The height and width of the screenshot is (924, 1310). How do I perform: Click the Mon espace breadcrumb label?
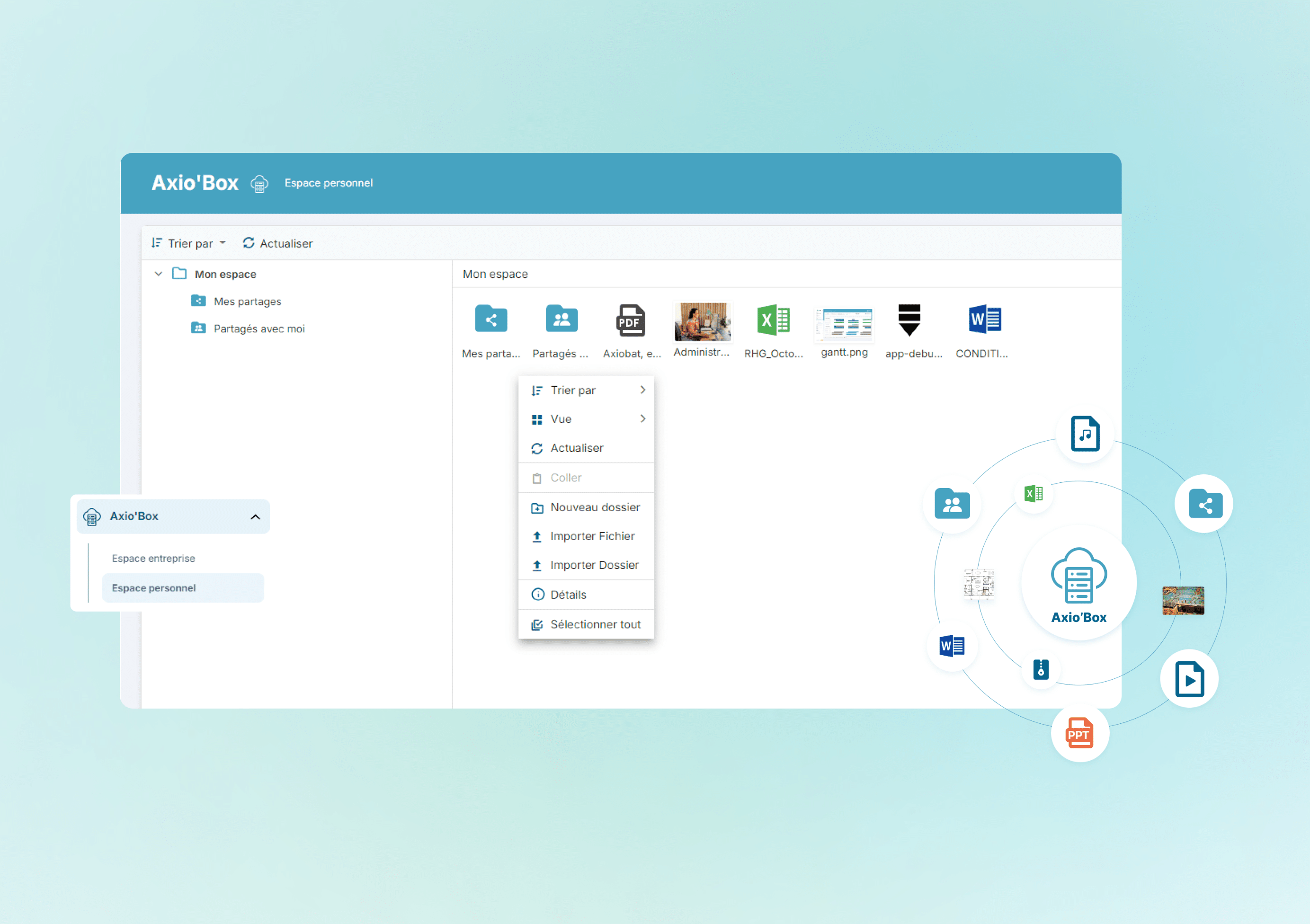pyautogui.click(x=495, y=275)
